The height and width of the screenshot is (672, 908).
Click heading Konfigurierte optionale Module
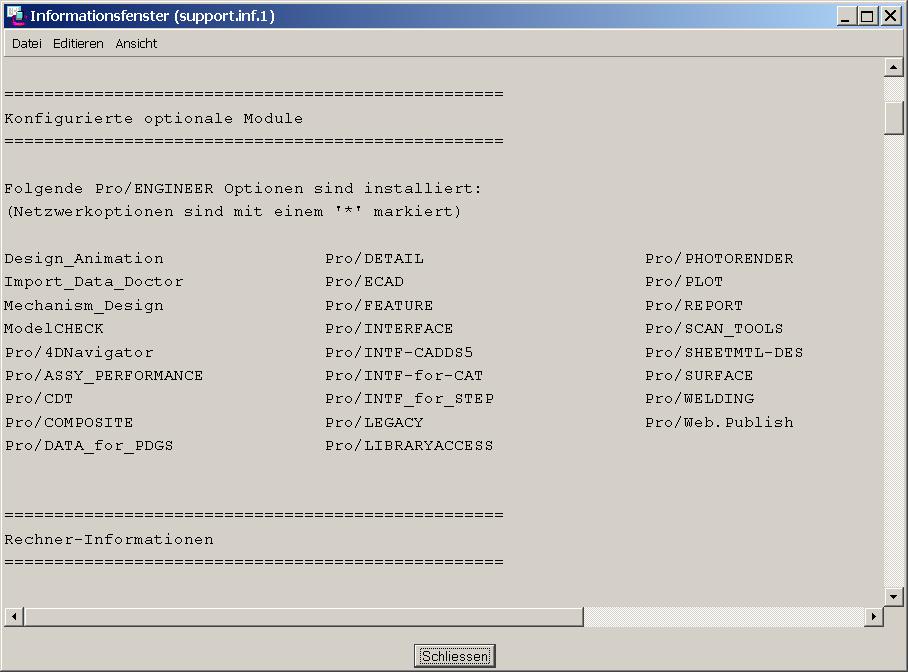(153, 119)
